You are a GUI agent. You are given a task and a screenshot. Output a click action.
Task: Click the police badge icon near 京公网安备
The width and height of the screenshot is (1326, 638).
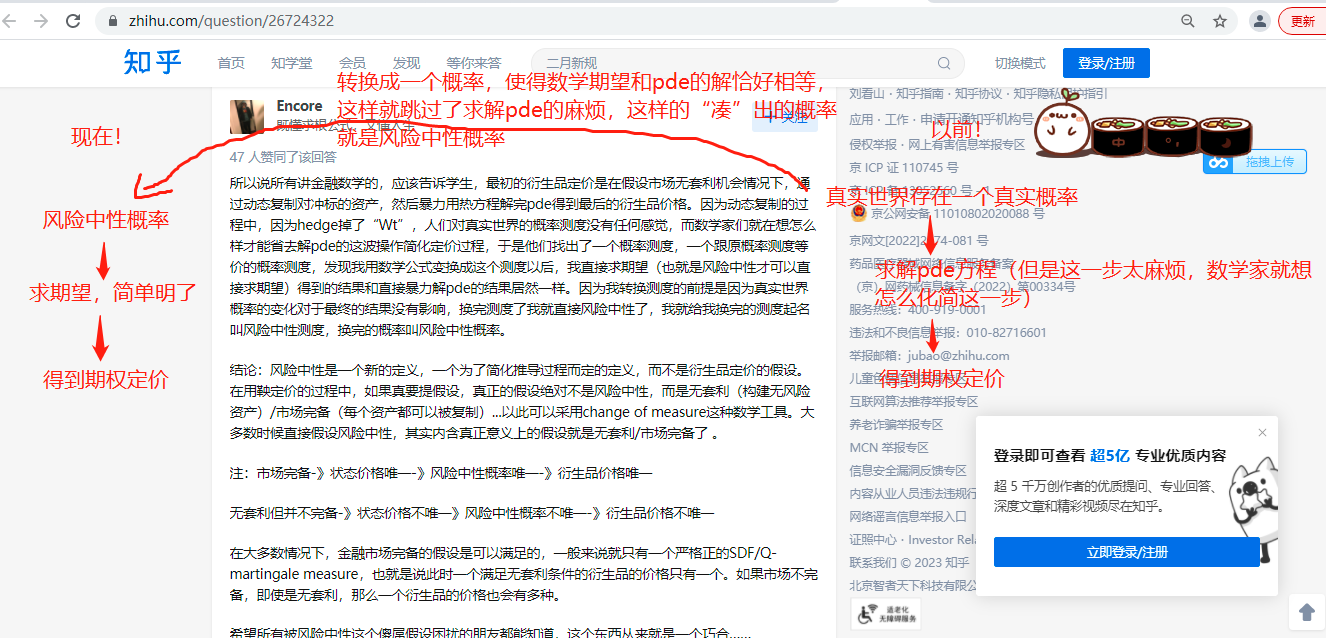tap(858, 213)
